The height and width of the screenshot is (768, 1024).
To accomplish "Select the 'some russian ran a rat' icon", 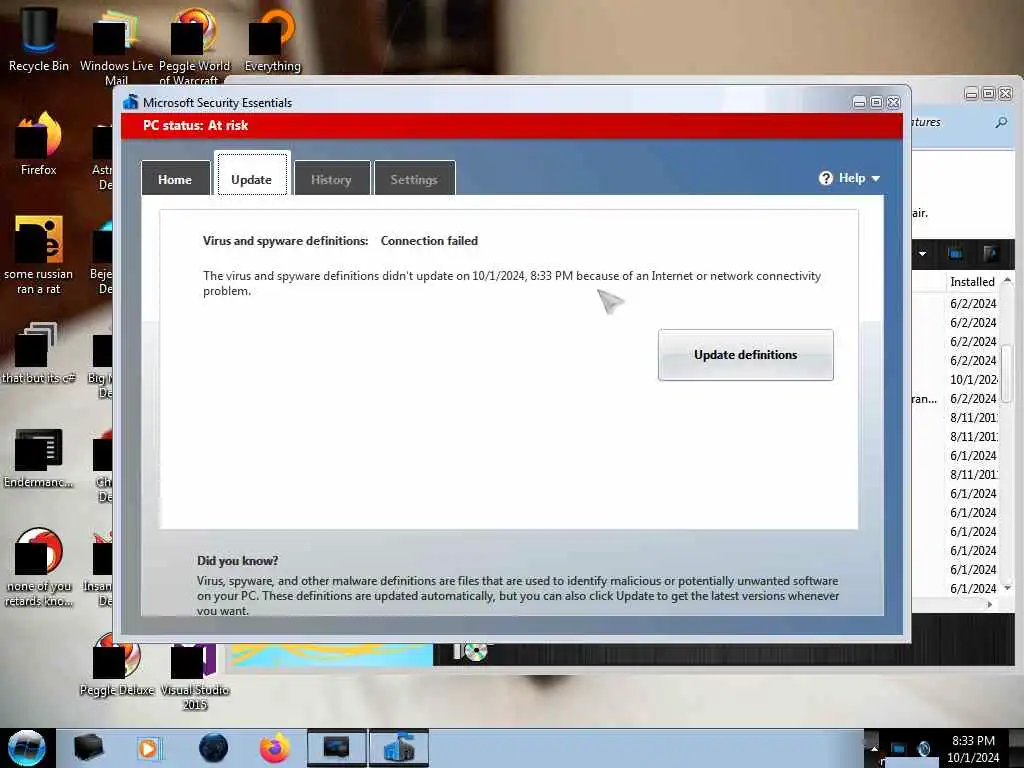I will (39, 255).
